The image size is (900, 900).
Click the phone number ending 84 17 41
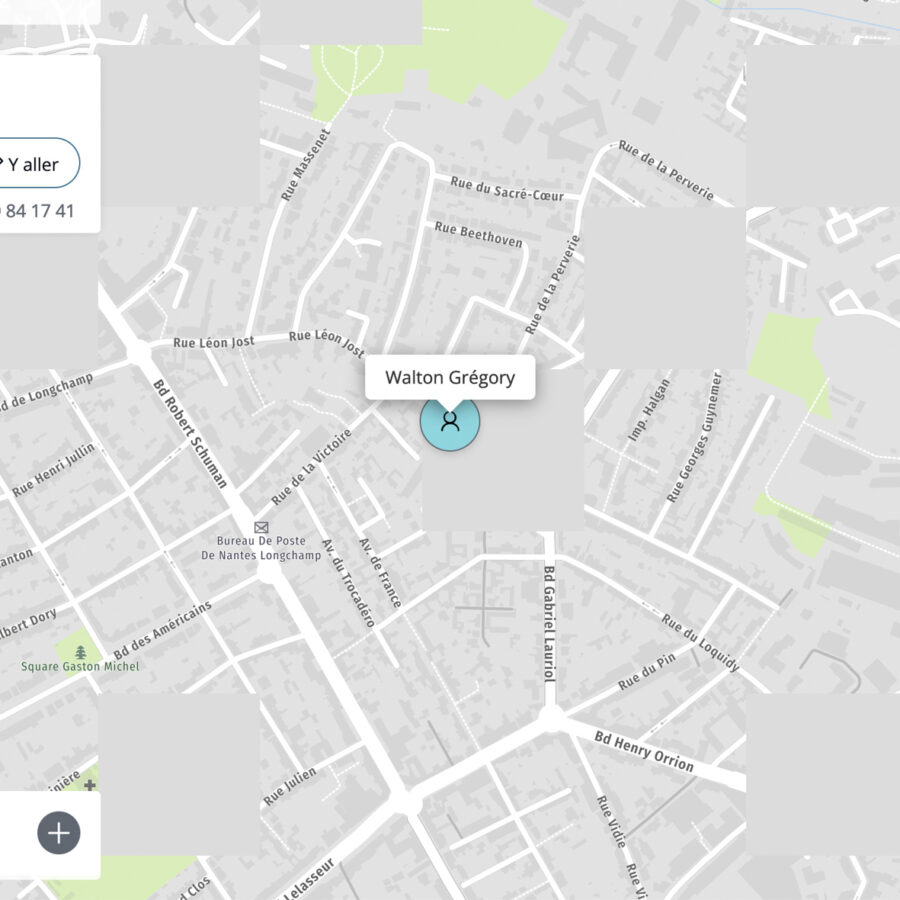37,211
